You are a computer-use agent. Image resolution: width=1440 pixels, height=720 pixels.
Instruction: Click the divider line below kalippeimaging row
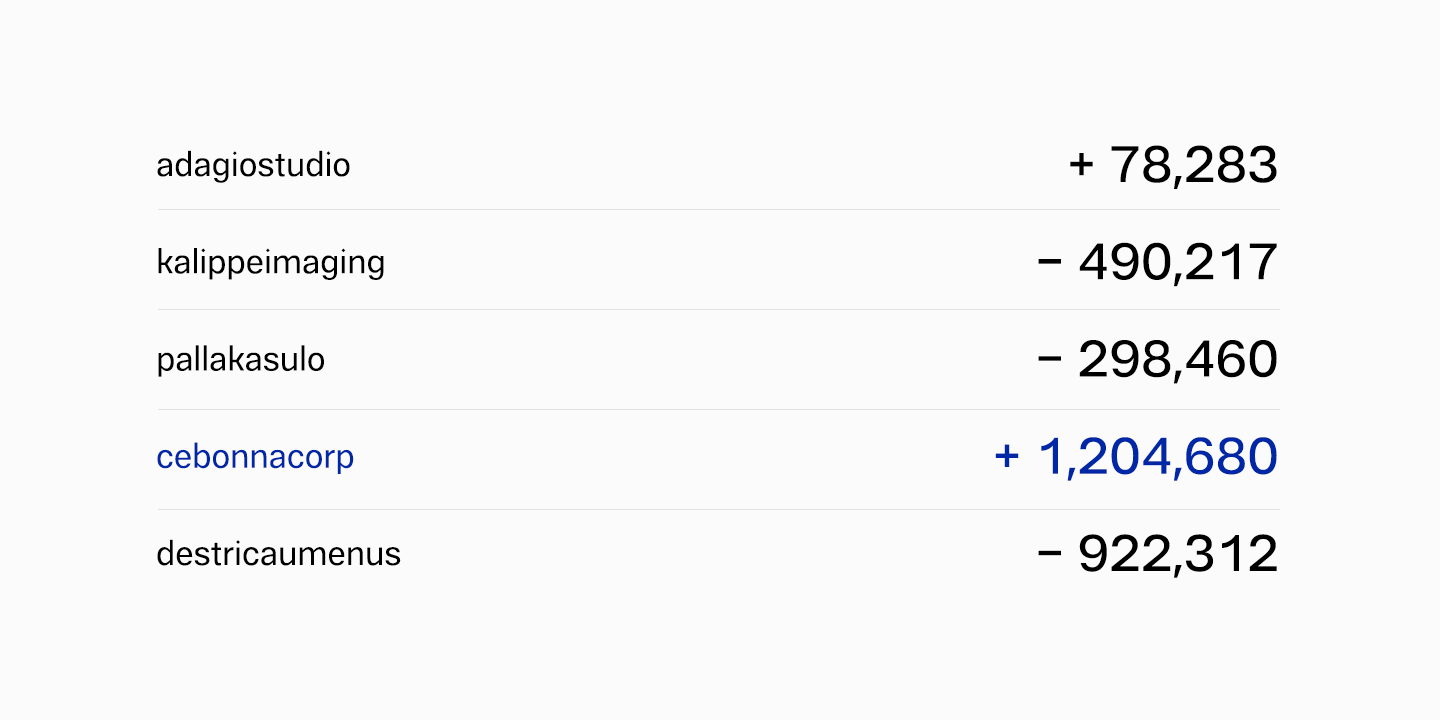click(718, 310)
